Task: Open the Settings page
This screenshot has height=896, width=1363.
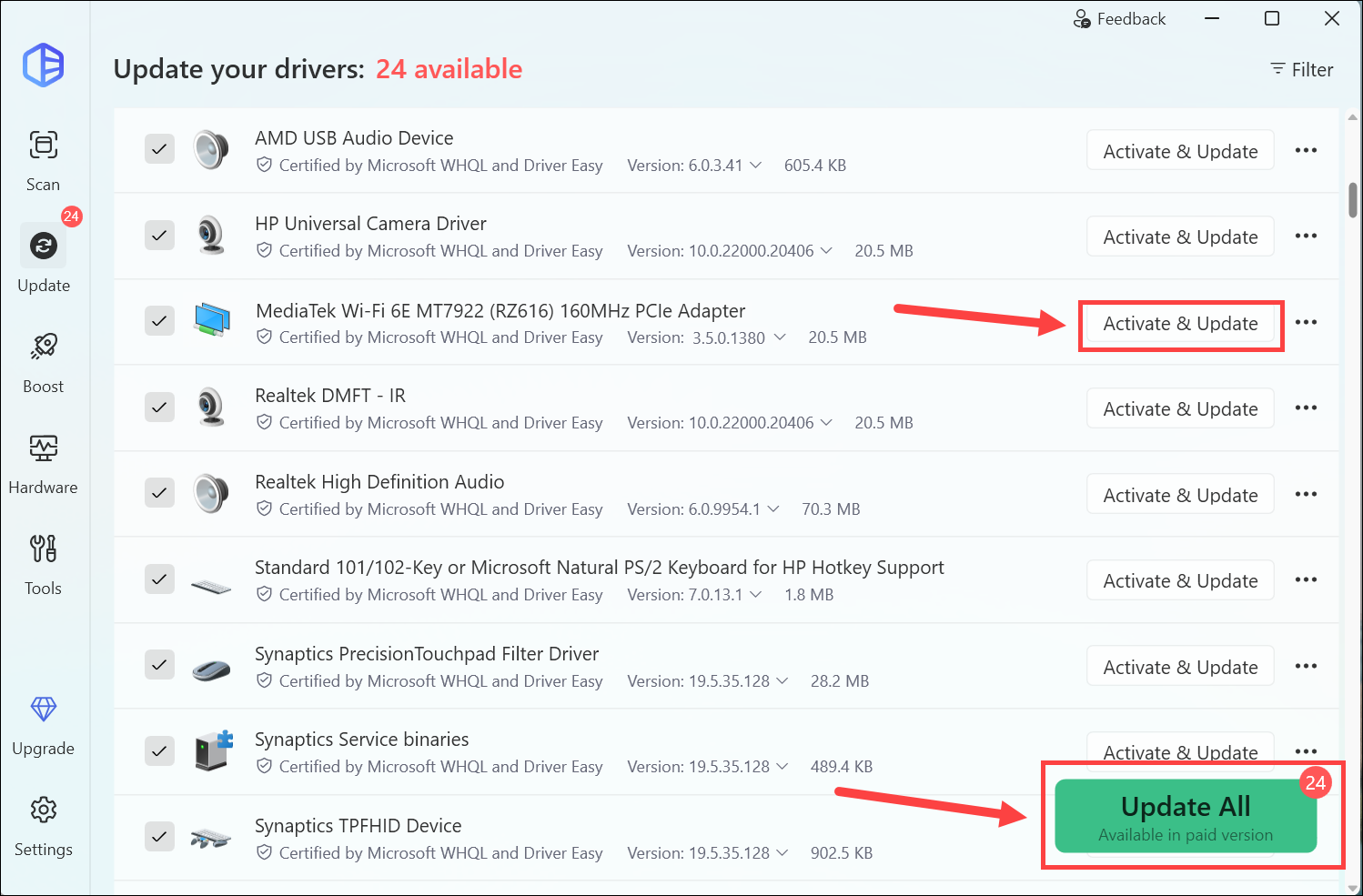Action: point(43,826)
